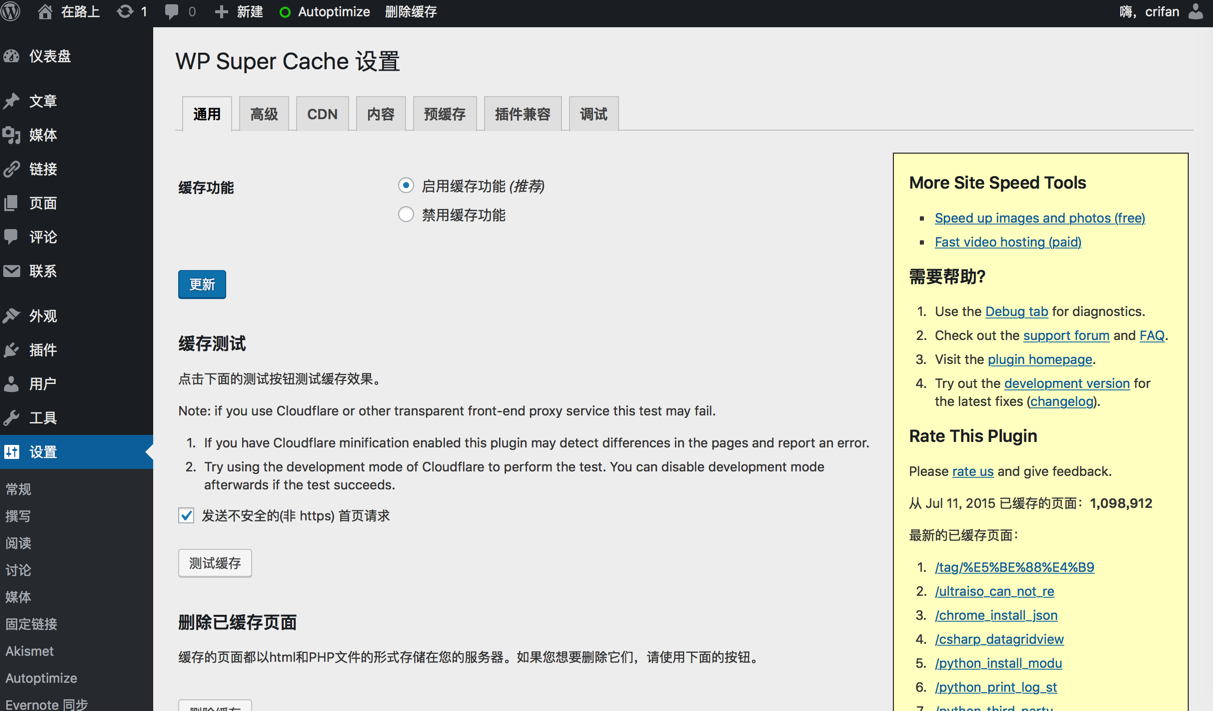The height and width of the screenshot is (711, 1213).
Task: Switch to the 预缓存 tab
Action: click(x=445, y=114)
